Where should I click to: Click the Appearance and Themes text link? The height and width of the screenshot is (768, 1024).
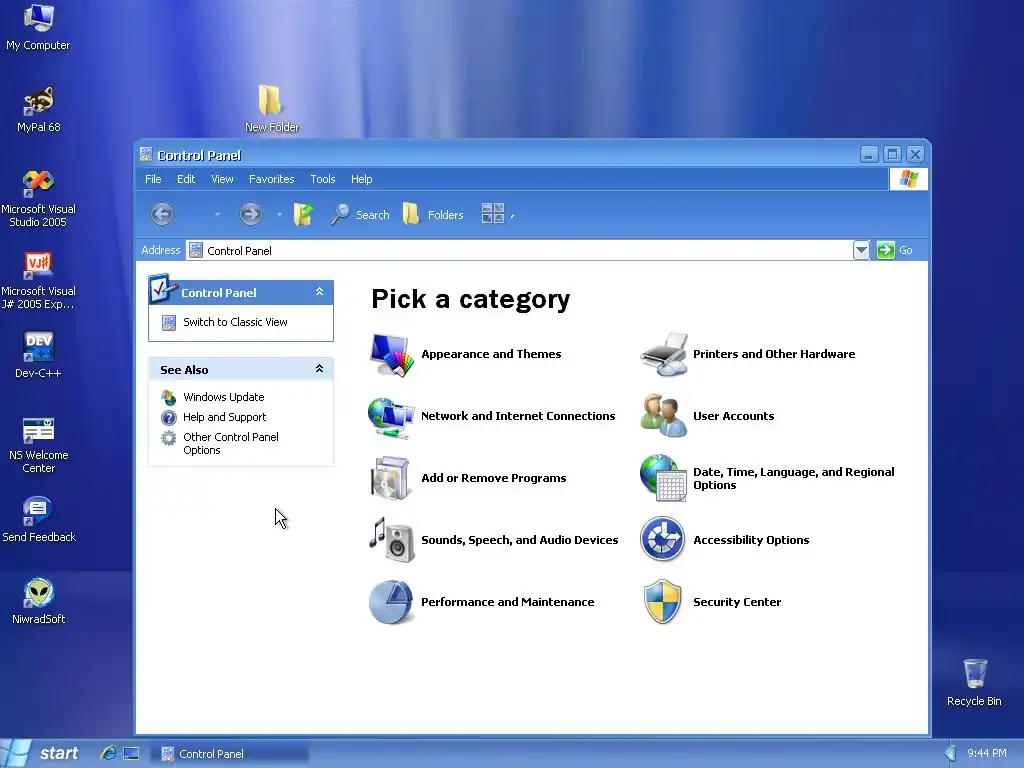tap(491, 354)
